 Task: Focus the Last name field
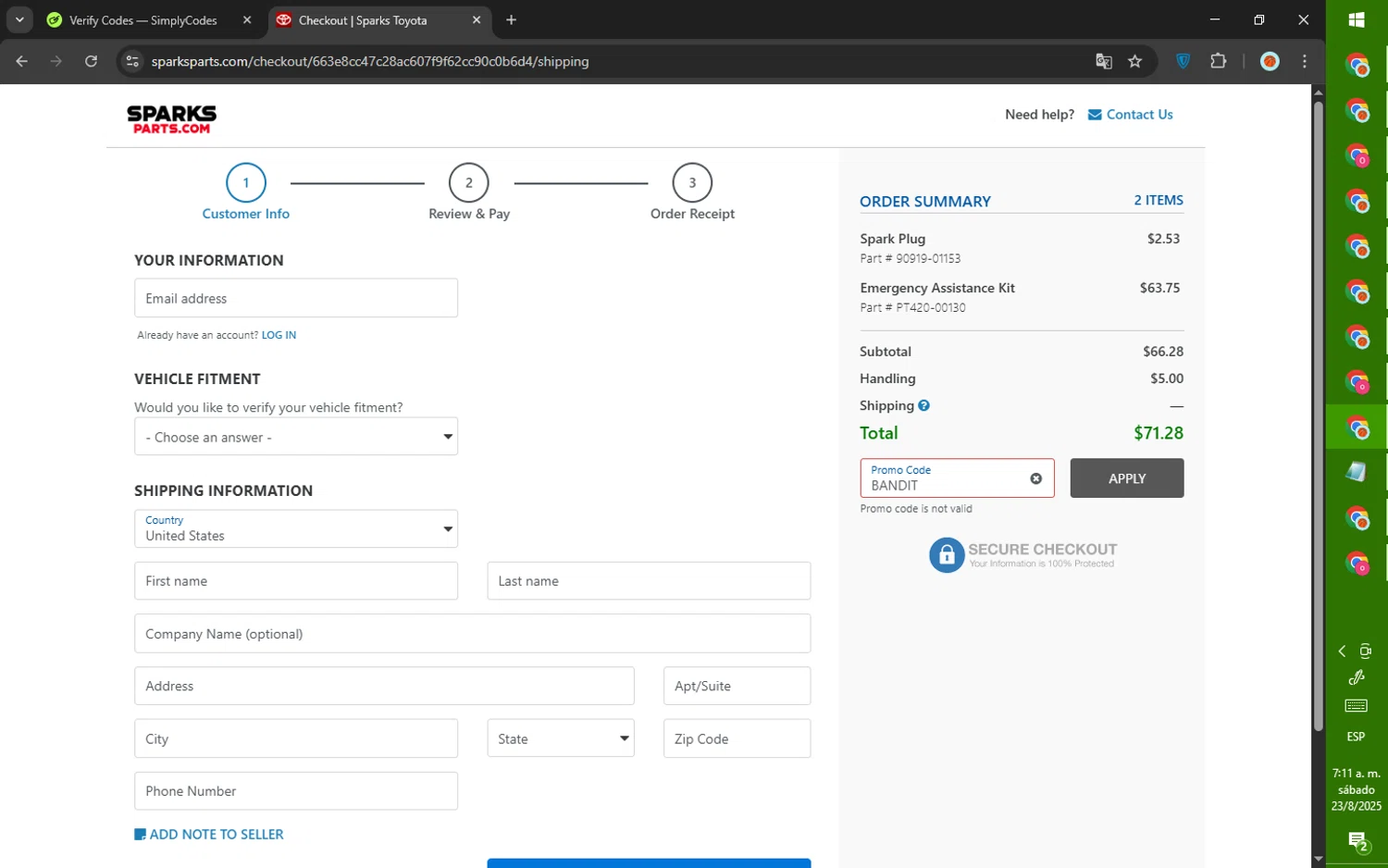[x=649, y=581]
